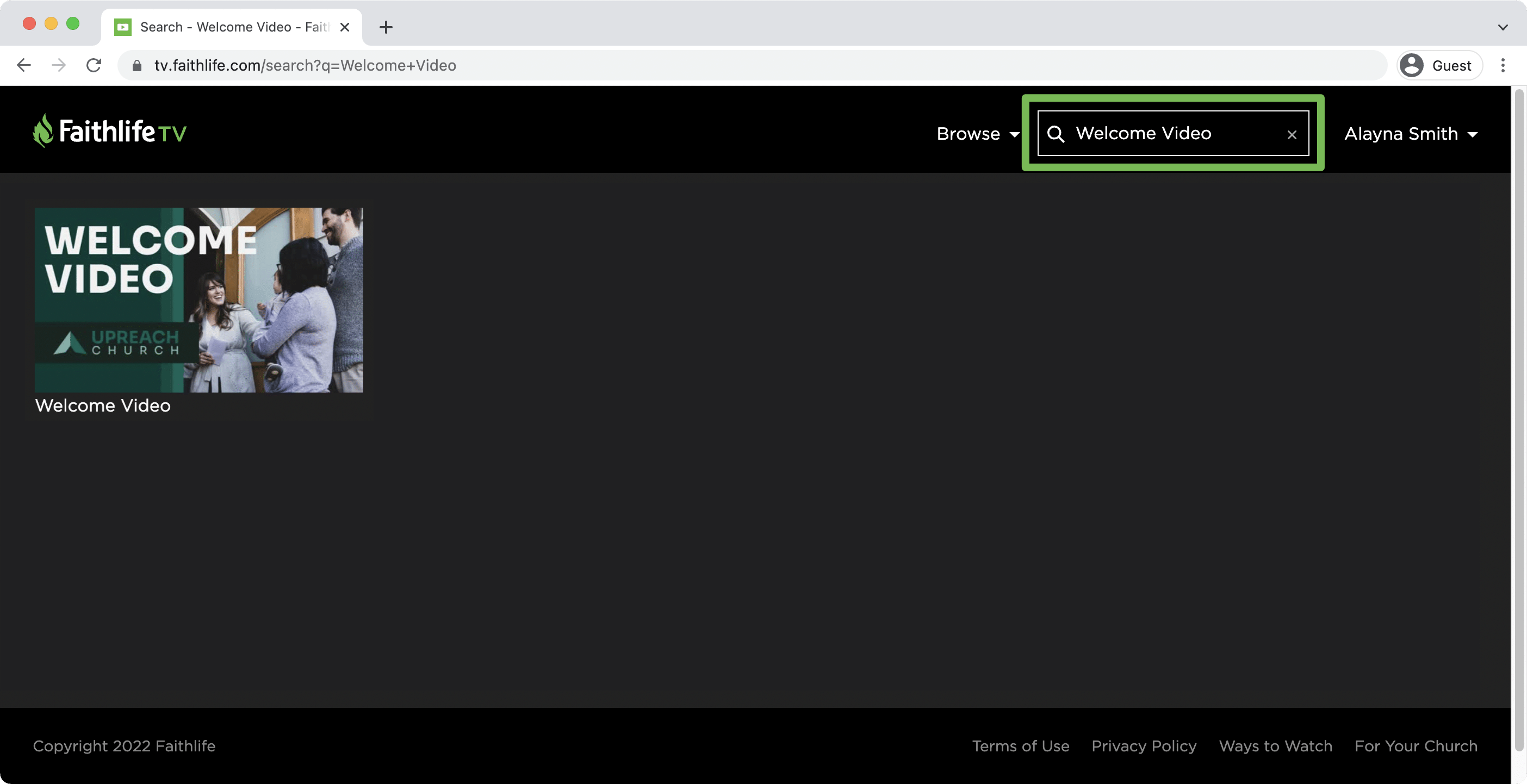Clear the Welcome Video search text
Screen dimensions: 1527x784
(x=1292, y=134)
